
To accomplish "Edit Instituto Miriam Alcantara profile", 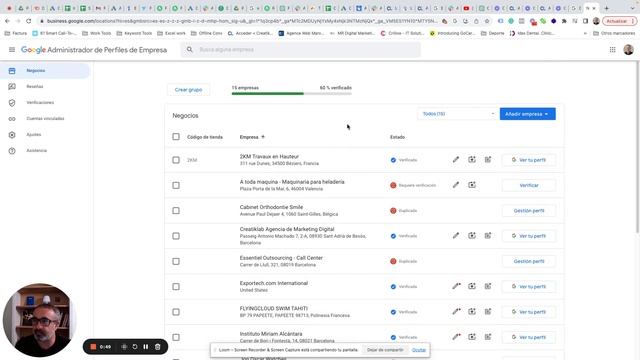I will pyautogui.click(x=456, y=337).
